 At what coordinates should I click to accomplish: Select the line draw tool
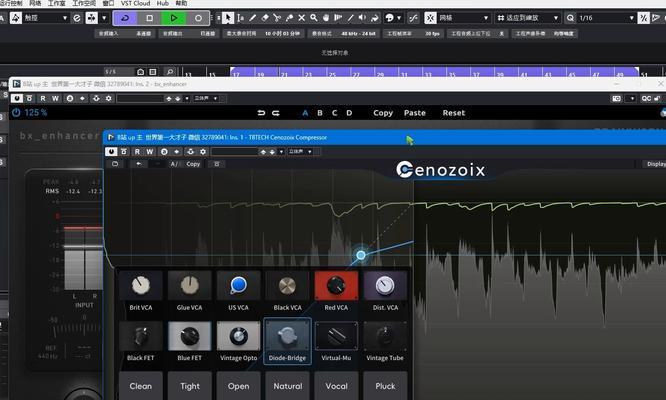click(x=350, y=18)
